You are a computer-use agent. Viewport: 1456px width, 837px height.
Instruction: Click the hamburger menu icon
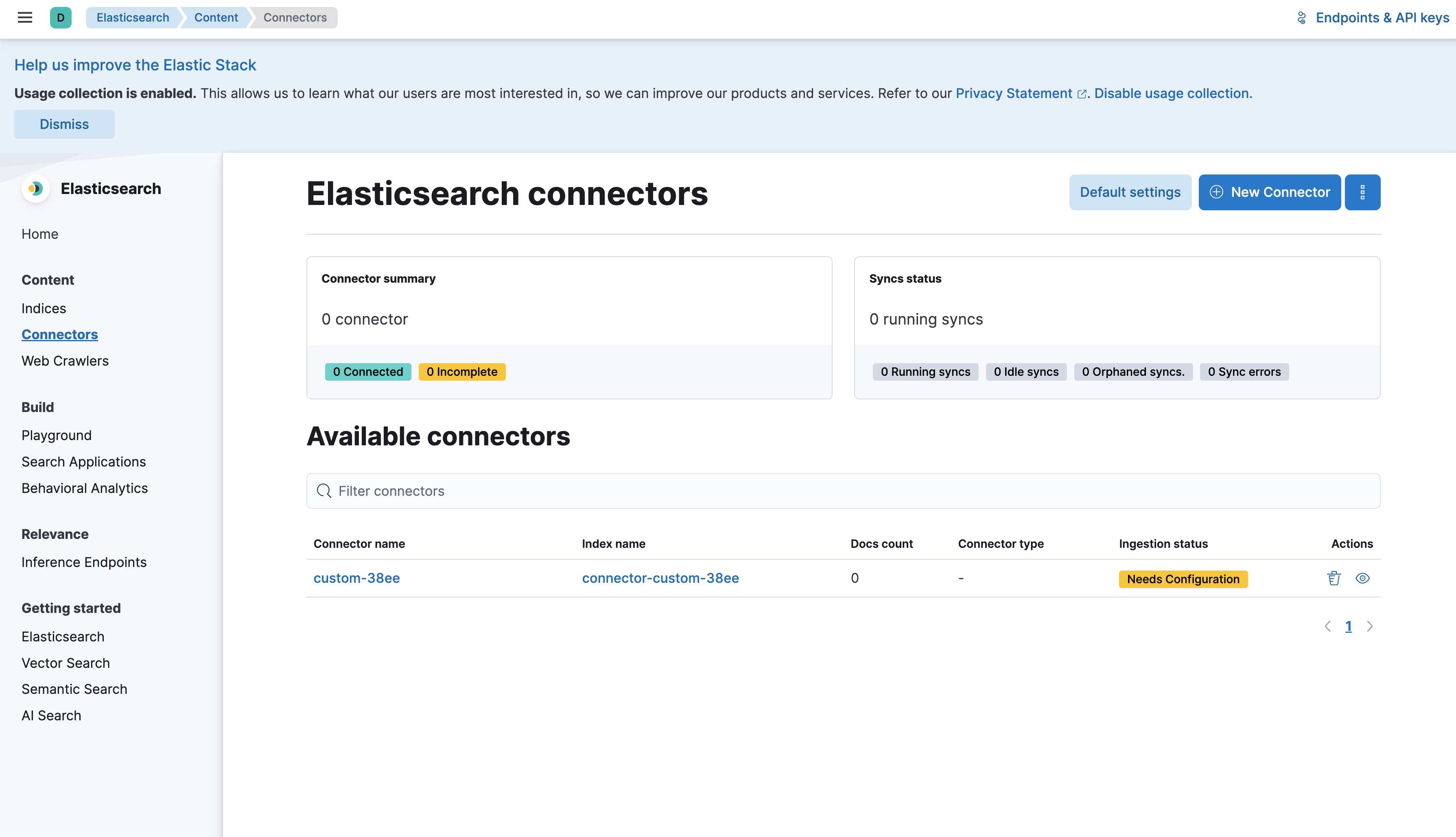click(x=25, y=17)
